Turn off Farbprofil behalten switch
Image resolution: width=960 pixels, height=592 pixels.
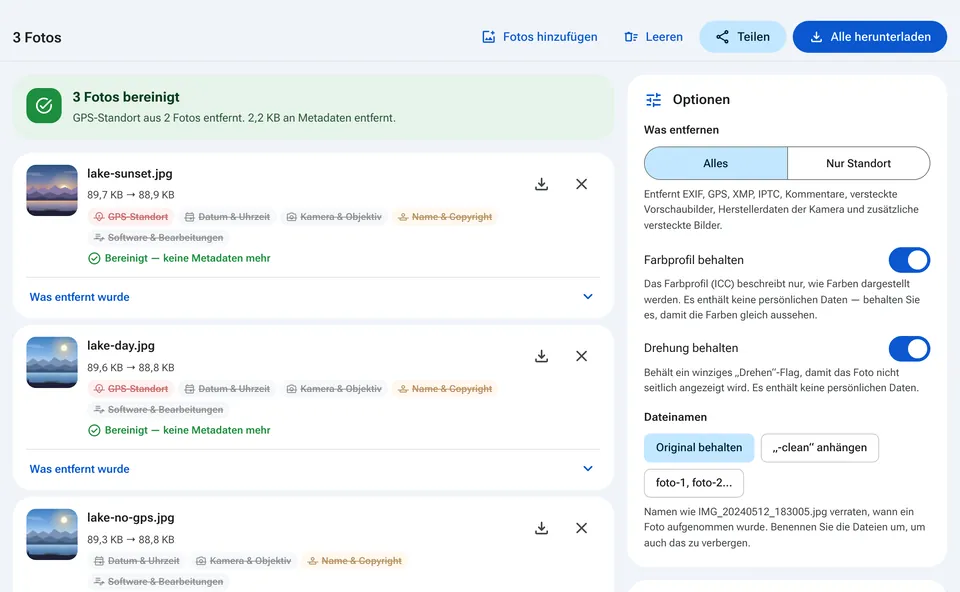pos(909,260)
